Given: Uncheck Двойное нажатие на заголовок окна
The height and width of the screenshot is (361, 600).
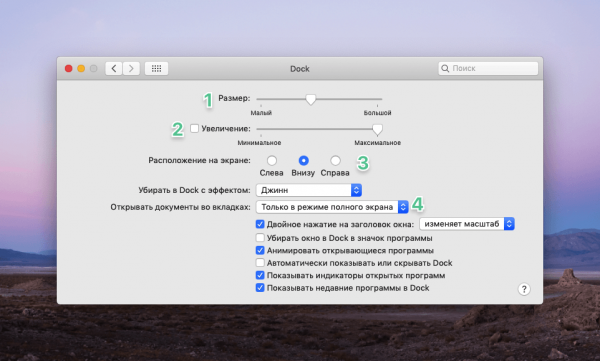Looking at the screenshot, I should tap(260, 224).
